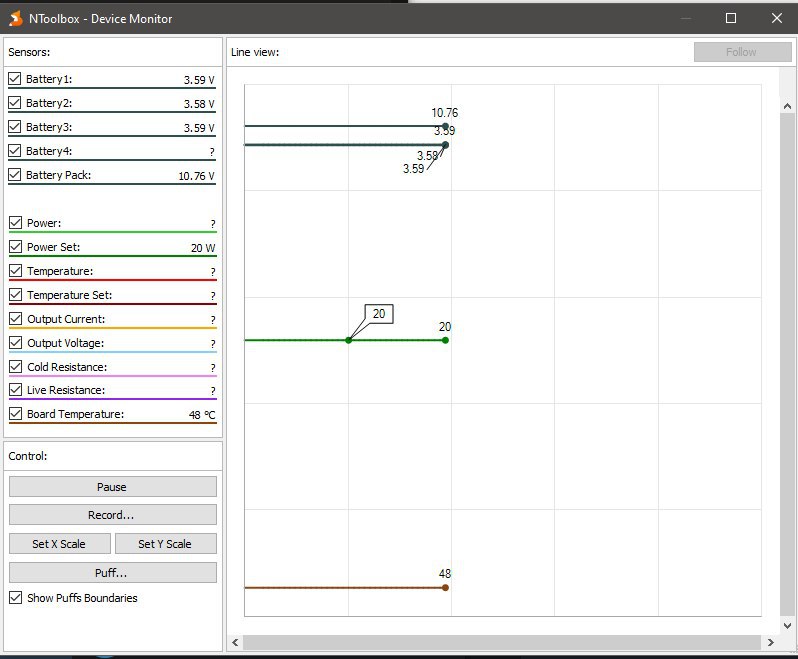Open the Puff... dialog
The width and height of the screenshot is (798, 659).
(x=112, y=572)
